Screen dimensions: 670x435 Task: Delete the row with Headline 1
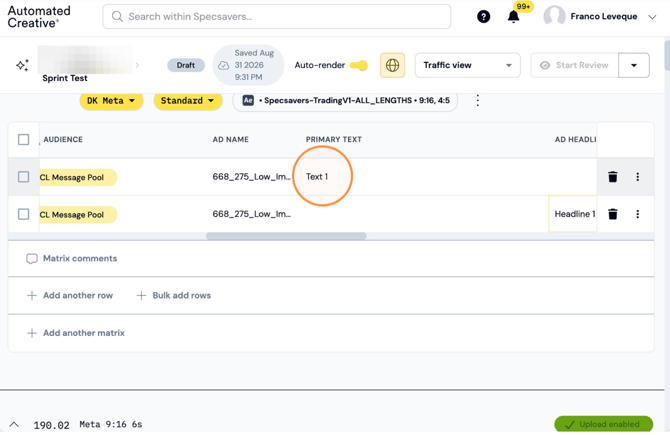click(x=613, y=214)
